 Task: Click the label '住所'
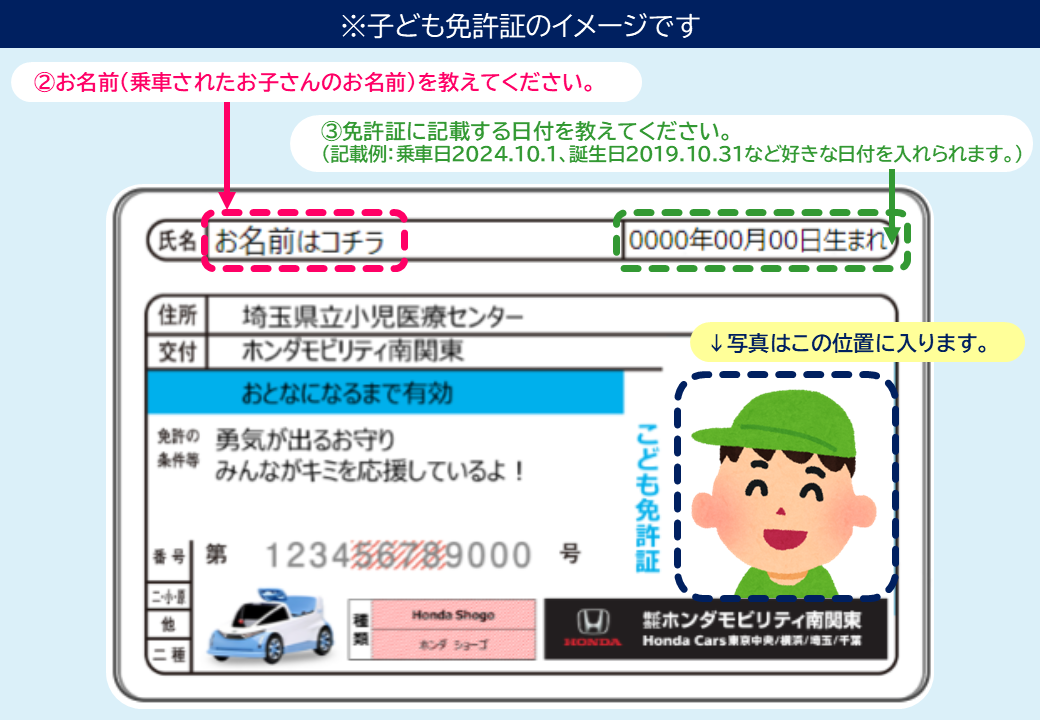point(177,315)
